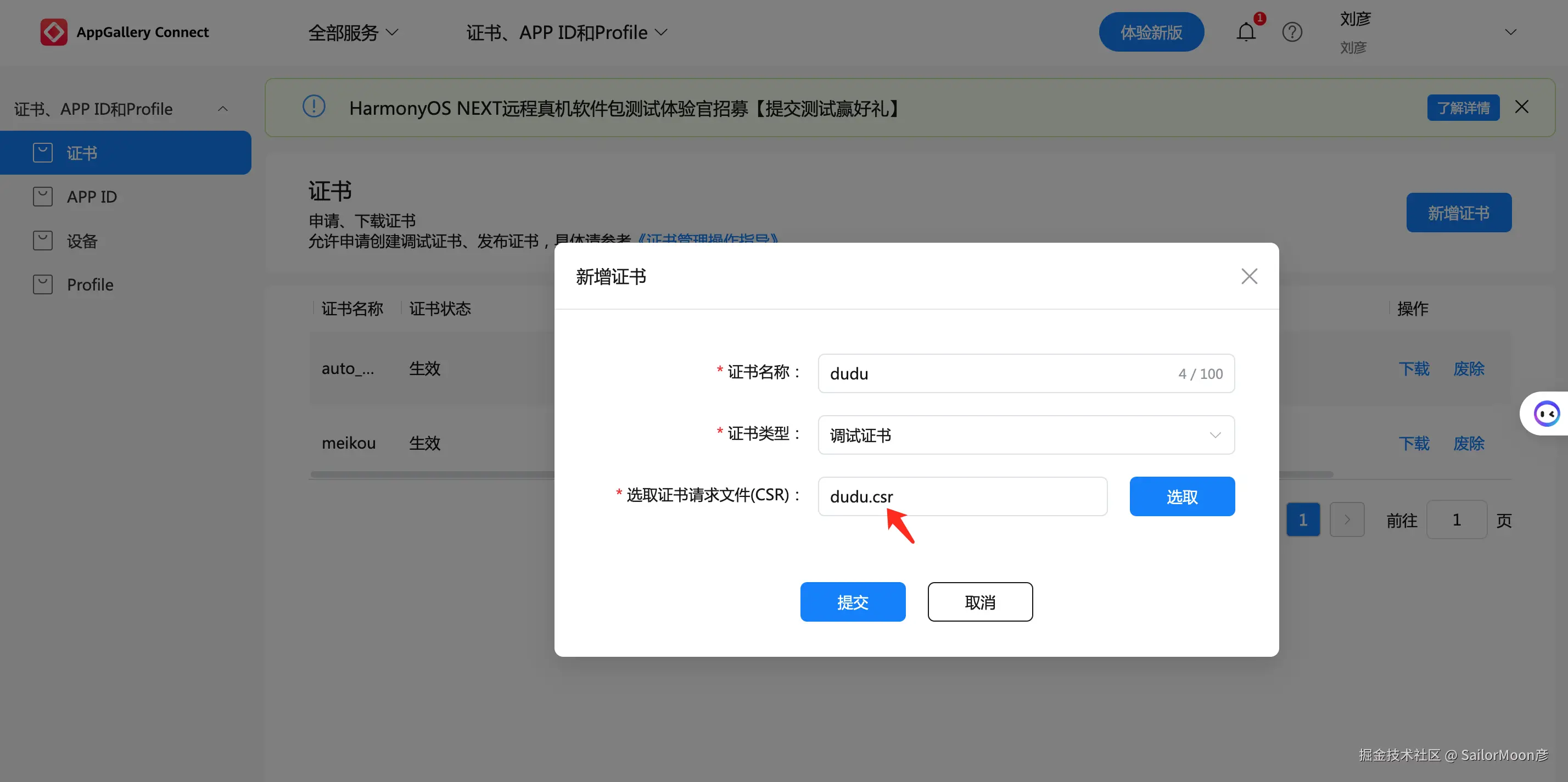Open the 全部服务 dropdown
Screen dimensions: 1568x782
click(x=353, y=32)
